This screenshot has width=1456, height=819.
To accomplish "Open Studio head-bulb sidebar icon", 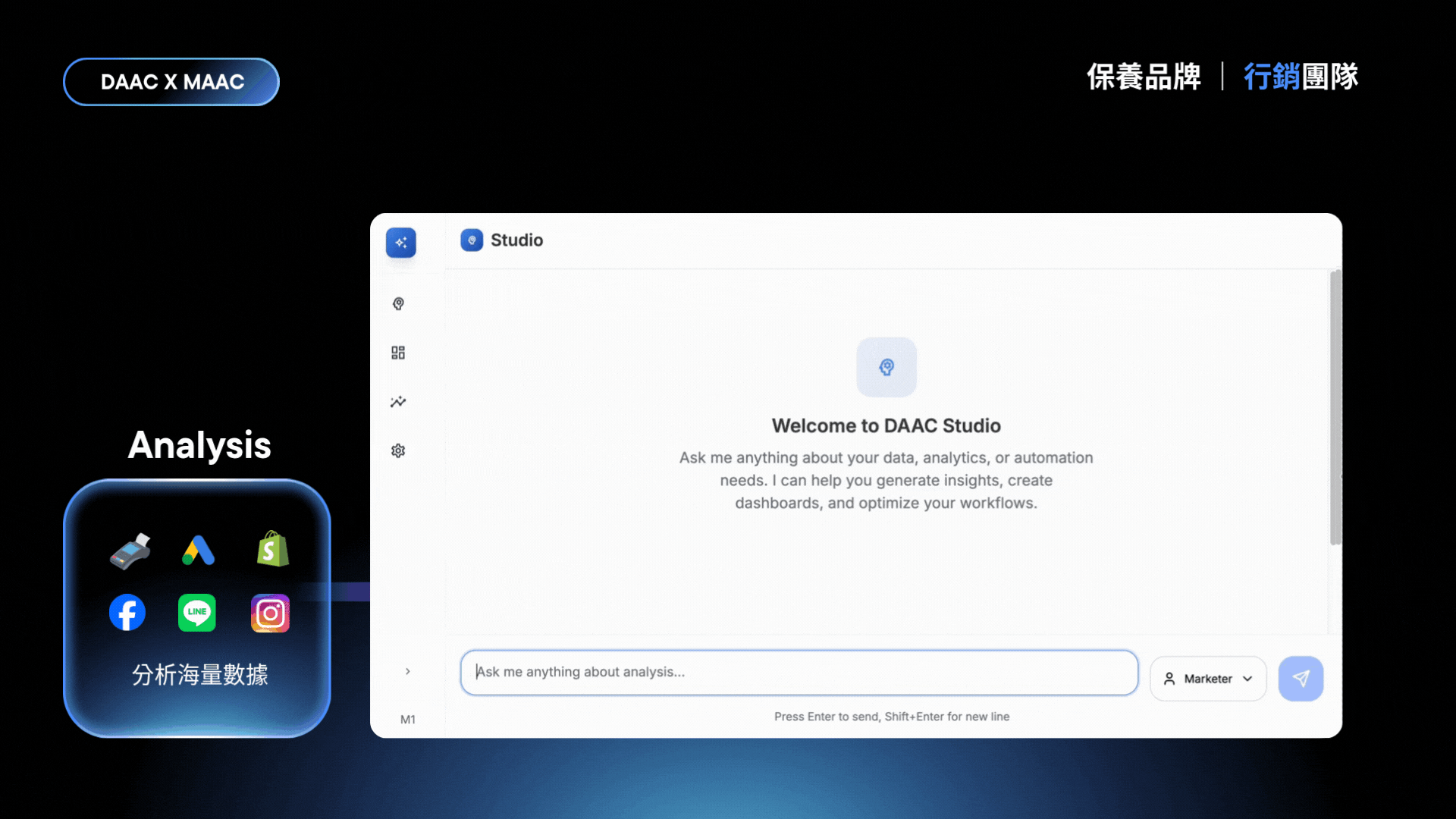I will [x=398, y=304].
